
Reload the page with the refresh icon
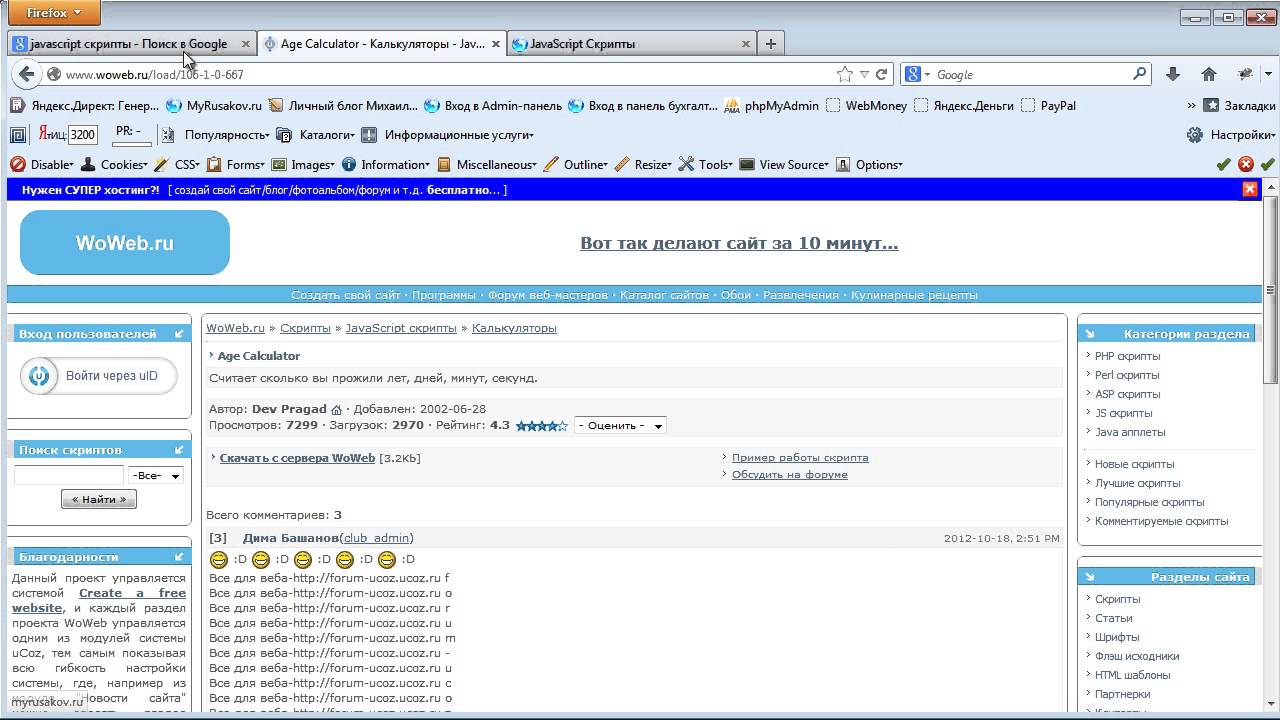click(x=882, y=74)
